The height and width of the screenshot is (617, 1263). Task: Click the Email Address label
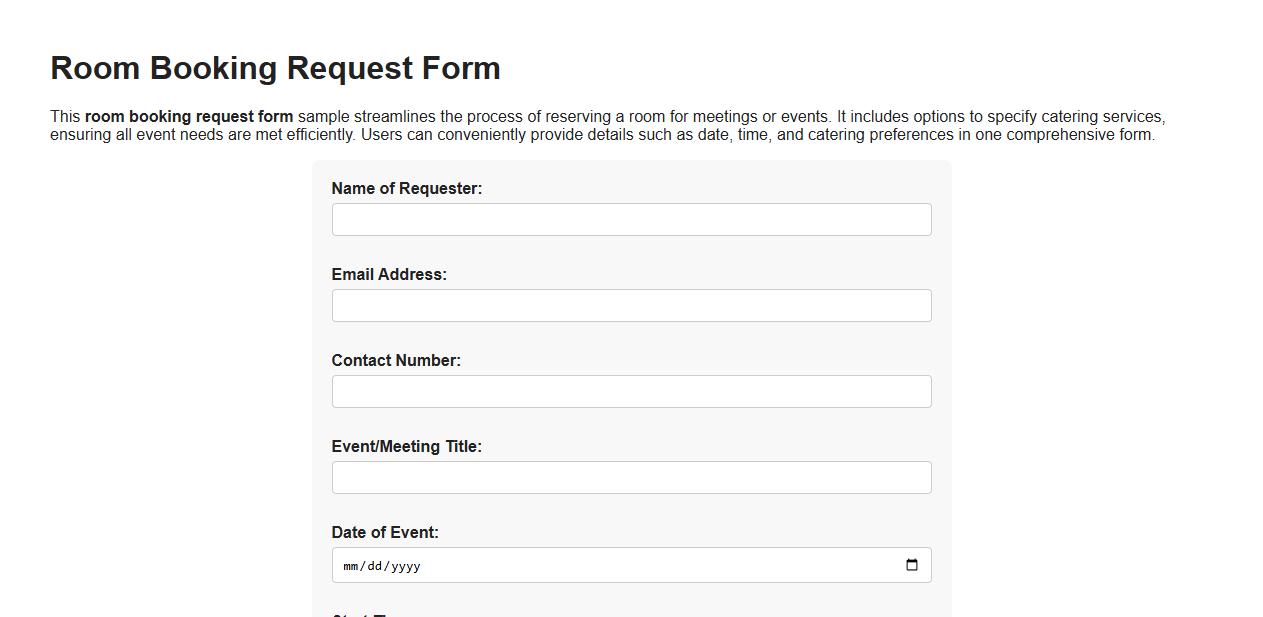pyautogui.click(x=389, y=274)
